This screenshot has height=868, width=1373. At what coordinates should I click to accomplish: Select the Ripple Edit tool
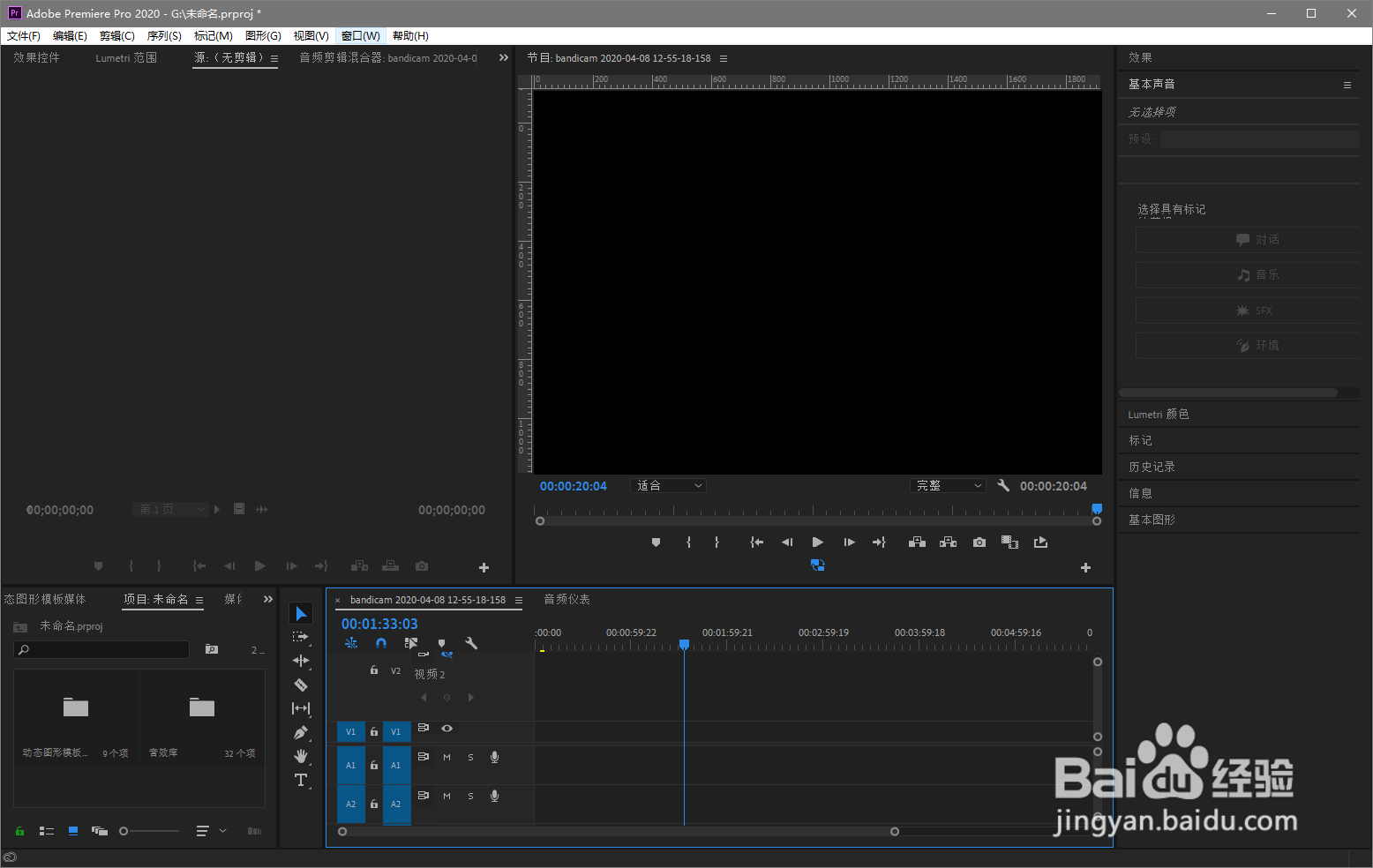[x=301, y=661]
